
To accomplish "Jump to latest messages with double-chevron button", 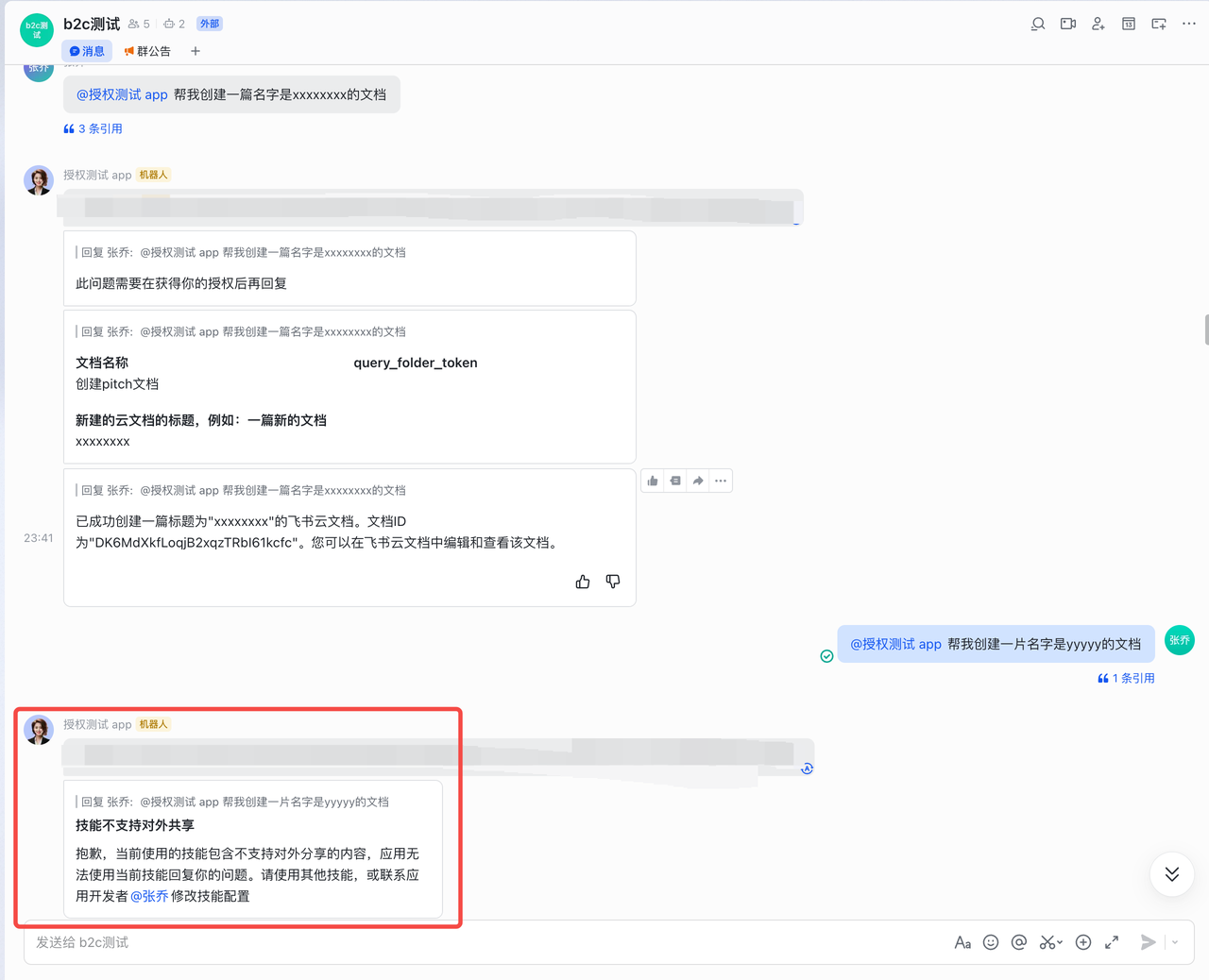I will (x=1171, y=874).
